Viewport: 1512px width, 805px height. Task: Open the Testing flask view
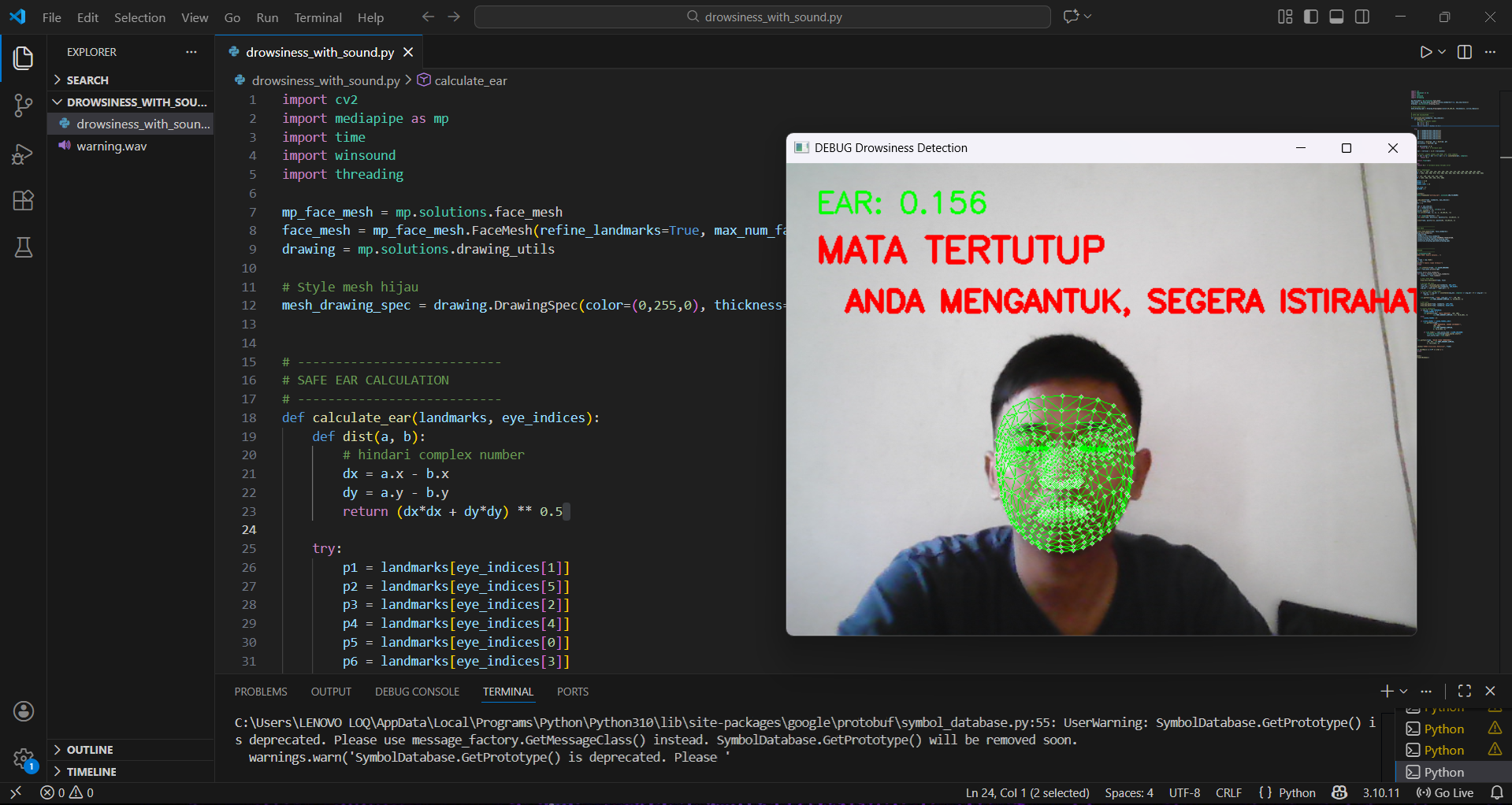[24, 248]
